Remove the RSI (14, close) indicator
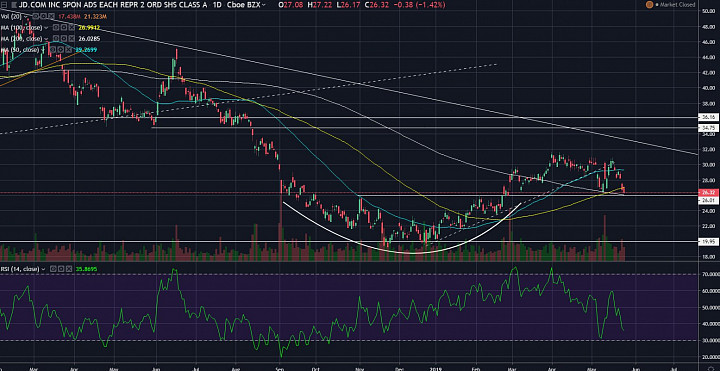Image resolution: width=720 pixels, height=371 pixels. point(69,269)
